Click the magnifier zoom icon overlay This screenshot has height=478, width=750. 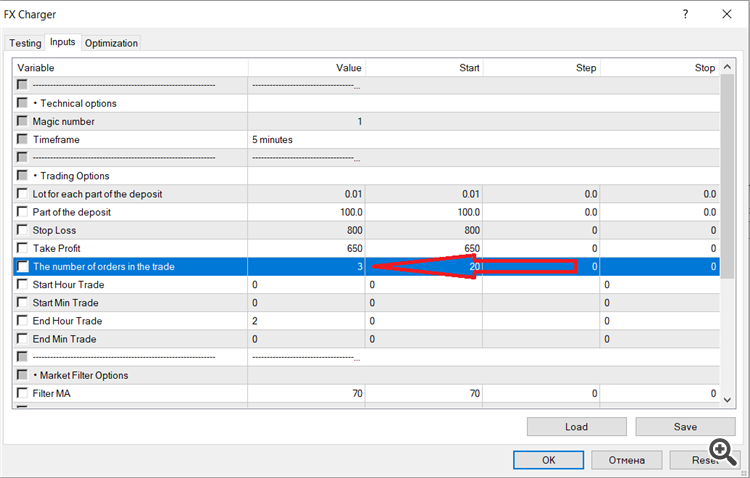pos(723,452)
